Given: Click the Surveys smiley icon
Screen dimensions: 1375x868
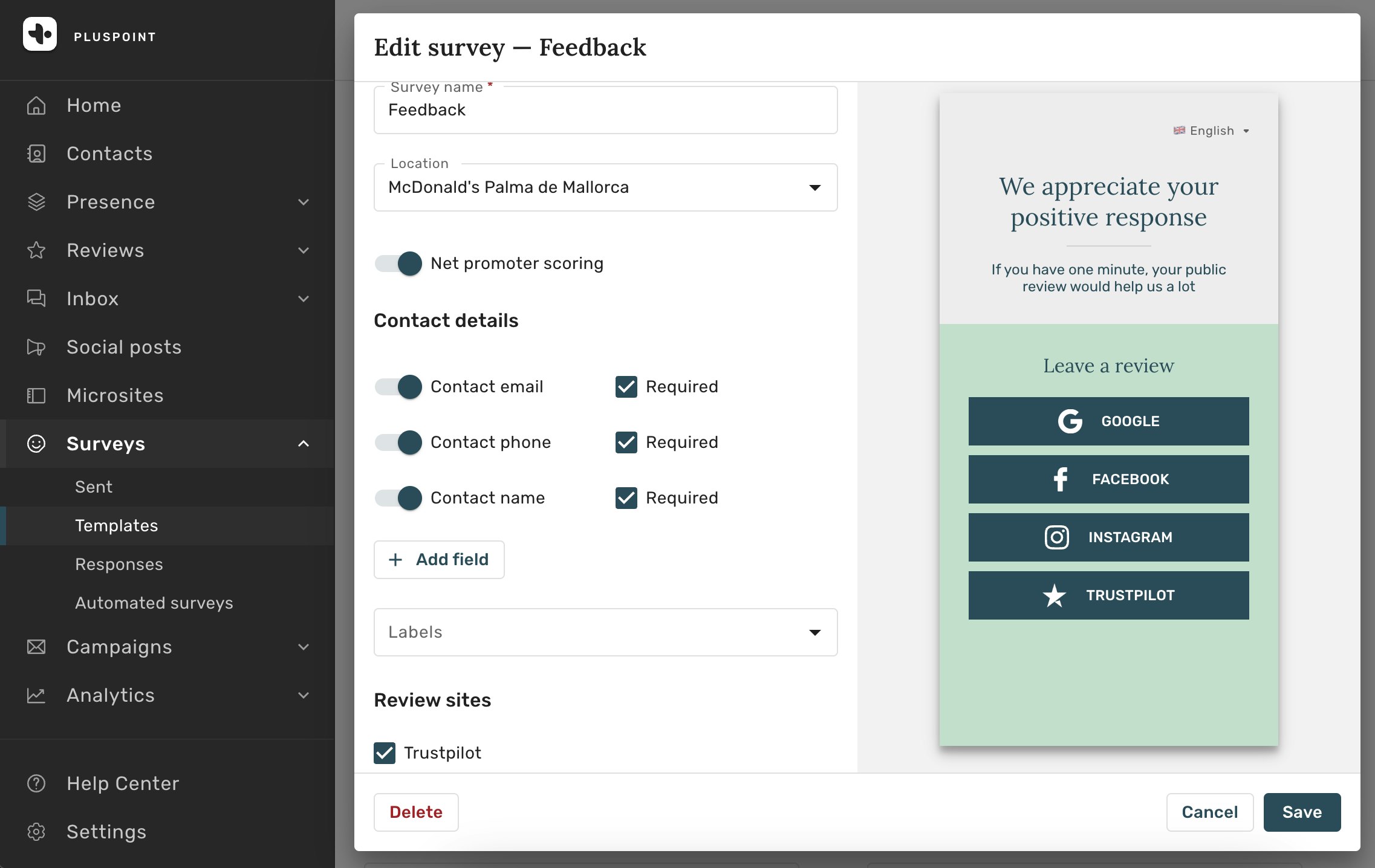Looking at the screenshot, I should (x=36, y=444).
